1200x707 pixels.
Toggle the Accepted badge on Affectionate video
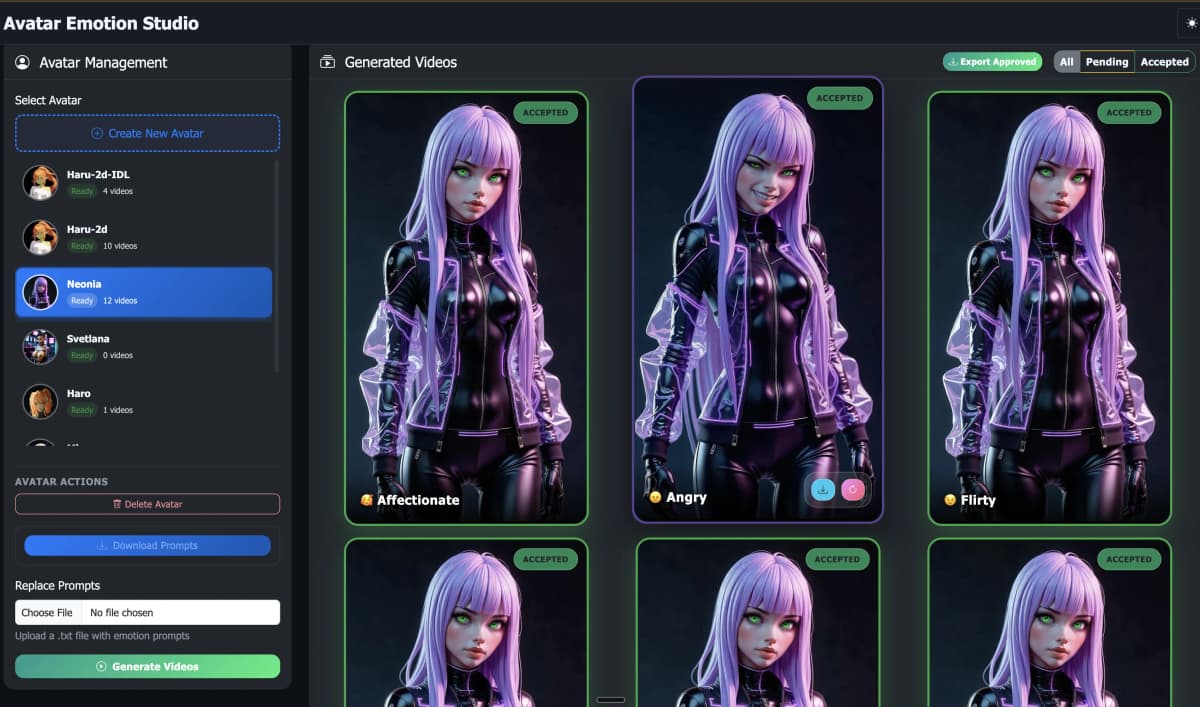coord(546,113)
